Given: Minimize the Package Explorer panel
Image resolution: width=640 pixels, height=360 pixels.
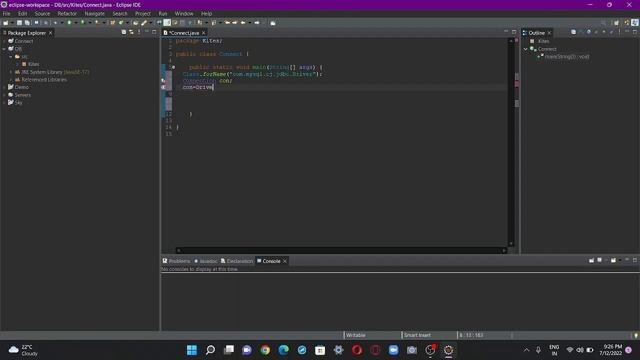Looking at the screenshot, I should pos(147,32).
